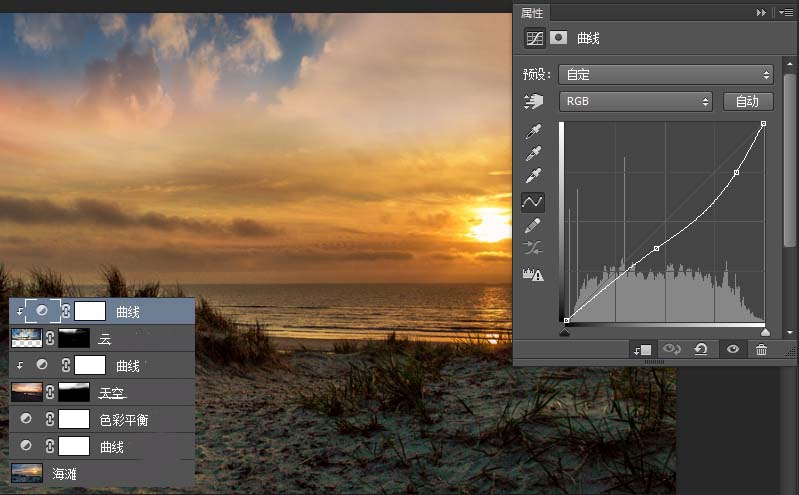
Task: Select top 曲线 layer adjustment icon
Action: 42,310
